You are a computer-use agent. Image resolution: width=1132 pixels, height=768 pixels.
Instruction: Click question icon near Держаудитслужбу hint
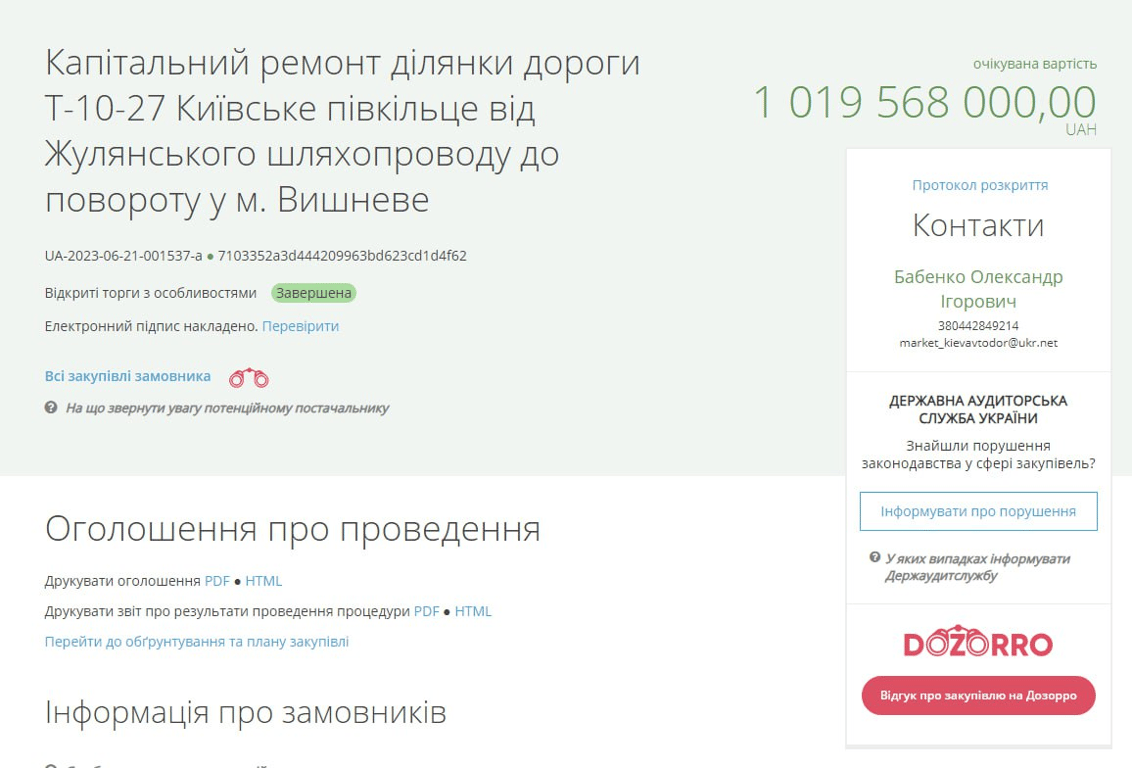[x=875, y=558]
